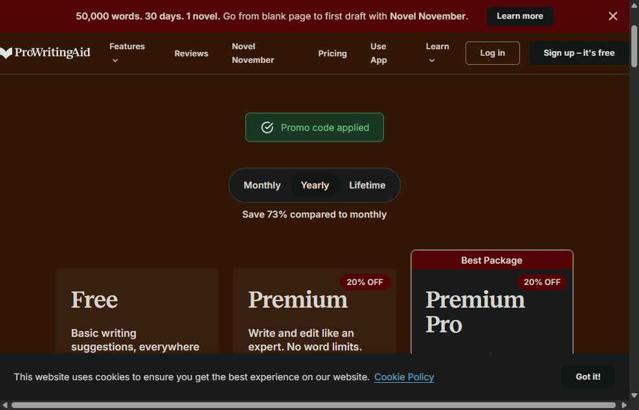
Task: Click the Premium plan's 20% OFF badge
Action: (365, 282)
